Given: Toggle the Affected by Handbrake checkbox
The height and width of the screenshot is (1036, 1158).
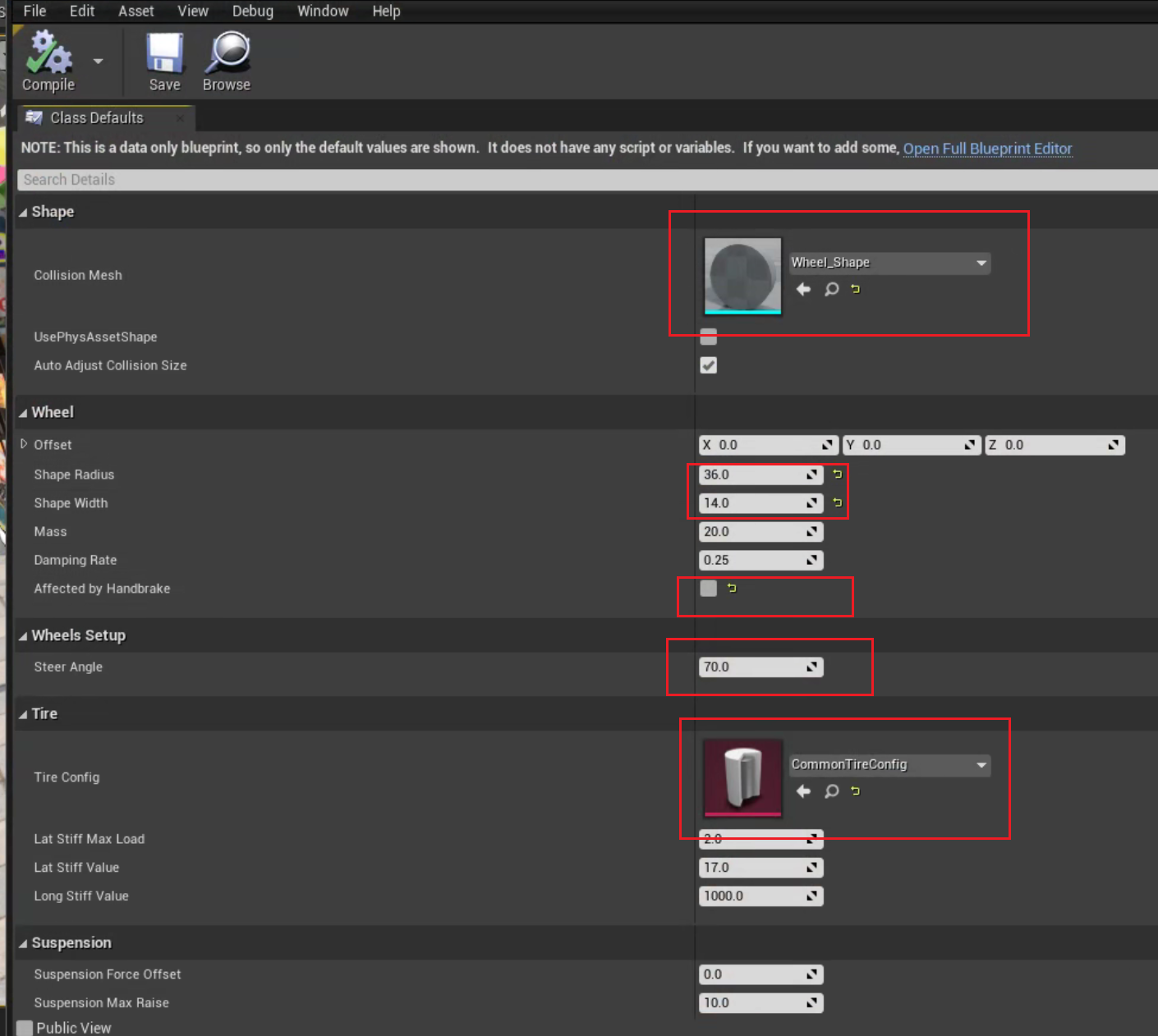Looking at the screenshot, I should pos(708,589).
